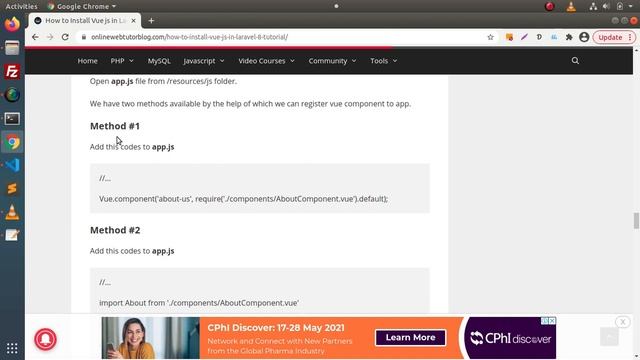
Task: Bookmark this page with the star
Action: (x=490, y=37)
